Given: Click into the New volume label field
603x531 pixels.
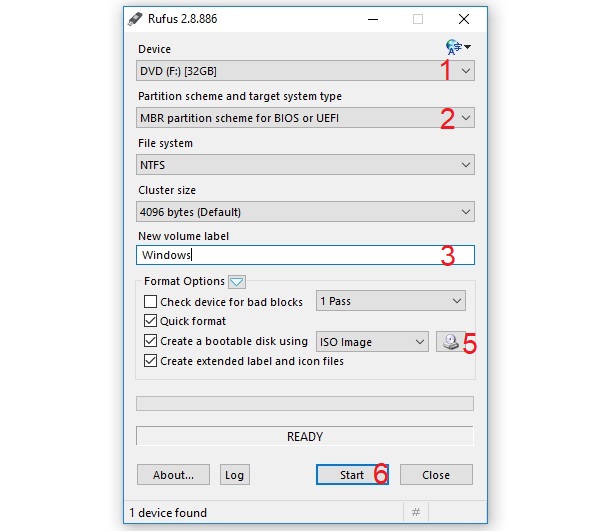Looking at the screenshot, I should [x=305, y=255].
